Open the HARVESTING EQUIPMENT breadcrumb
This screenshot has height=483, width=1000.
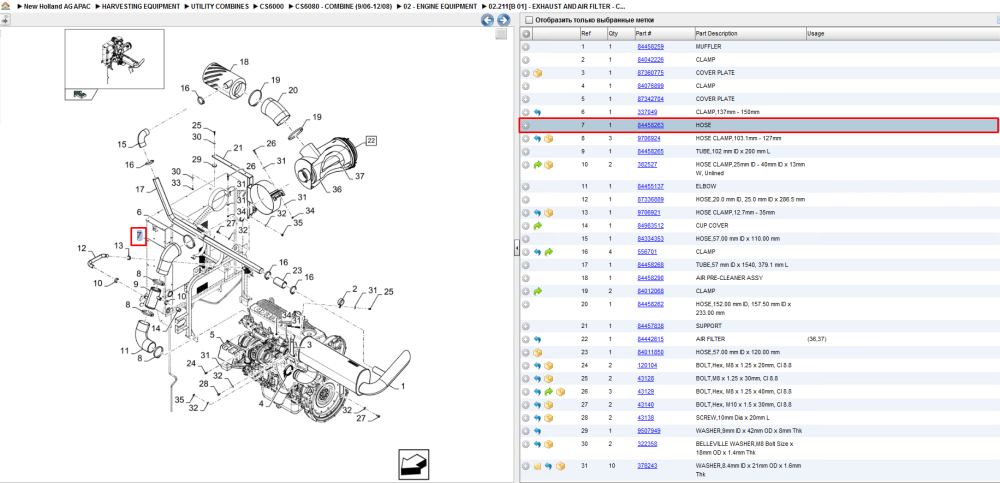pyautogui.click(x=141, y=6)
